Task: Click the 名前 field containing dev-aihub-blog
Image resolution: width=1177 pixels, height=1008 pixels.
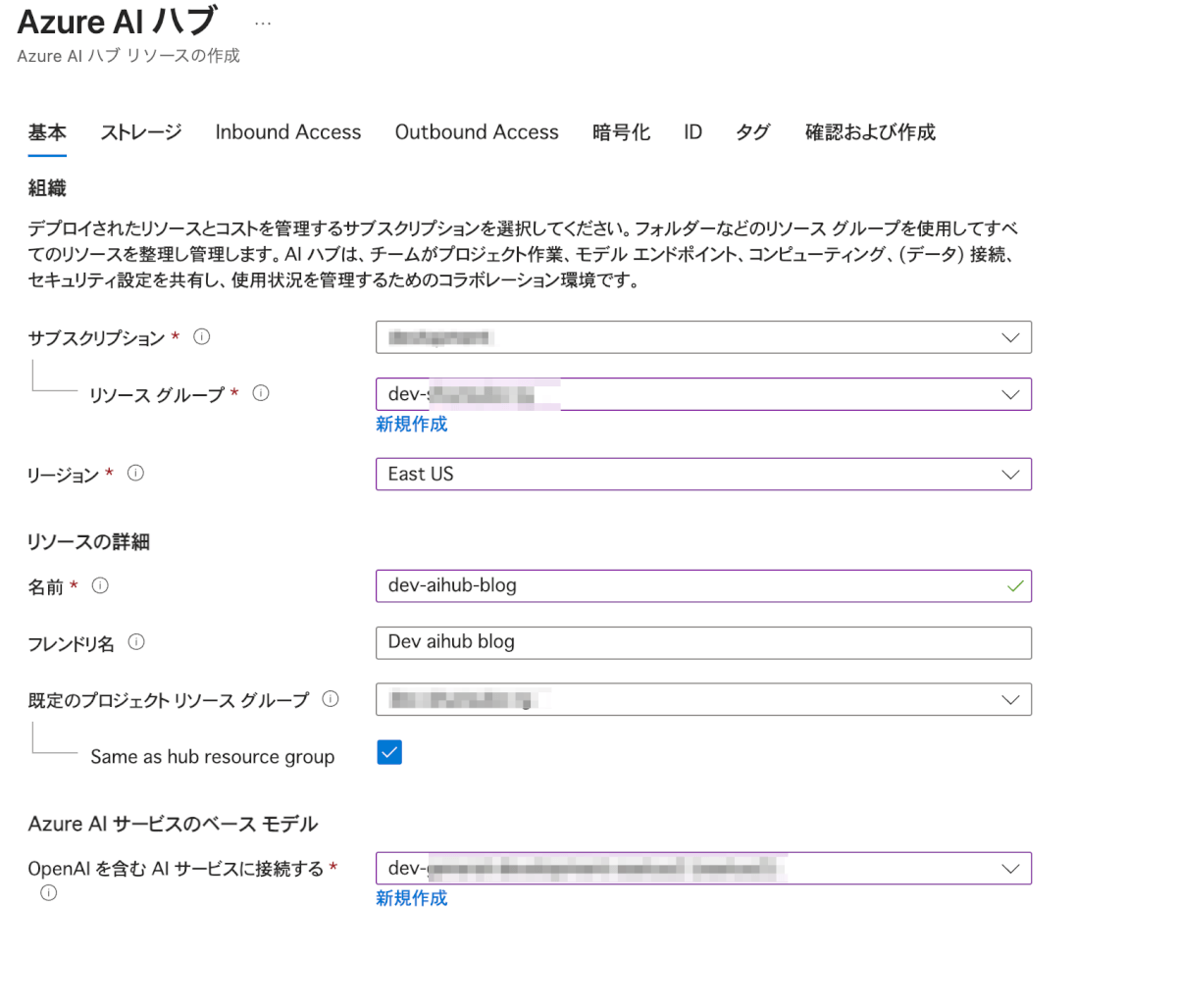Action: [x=687, y=586]
